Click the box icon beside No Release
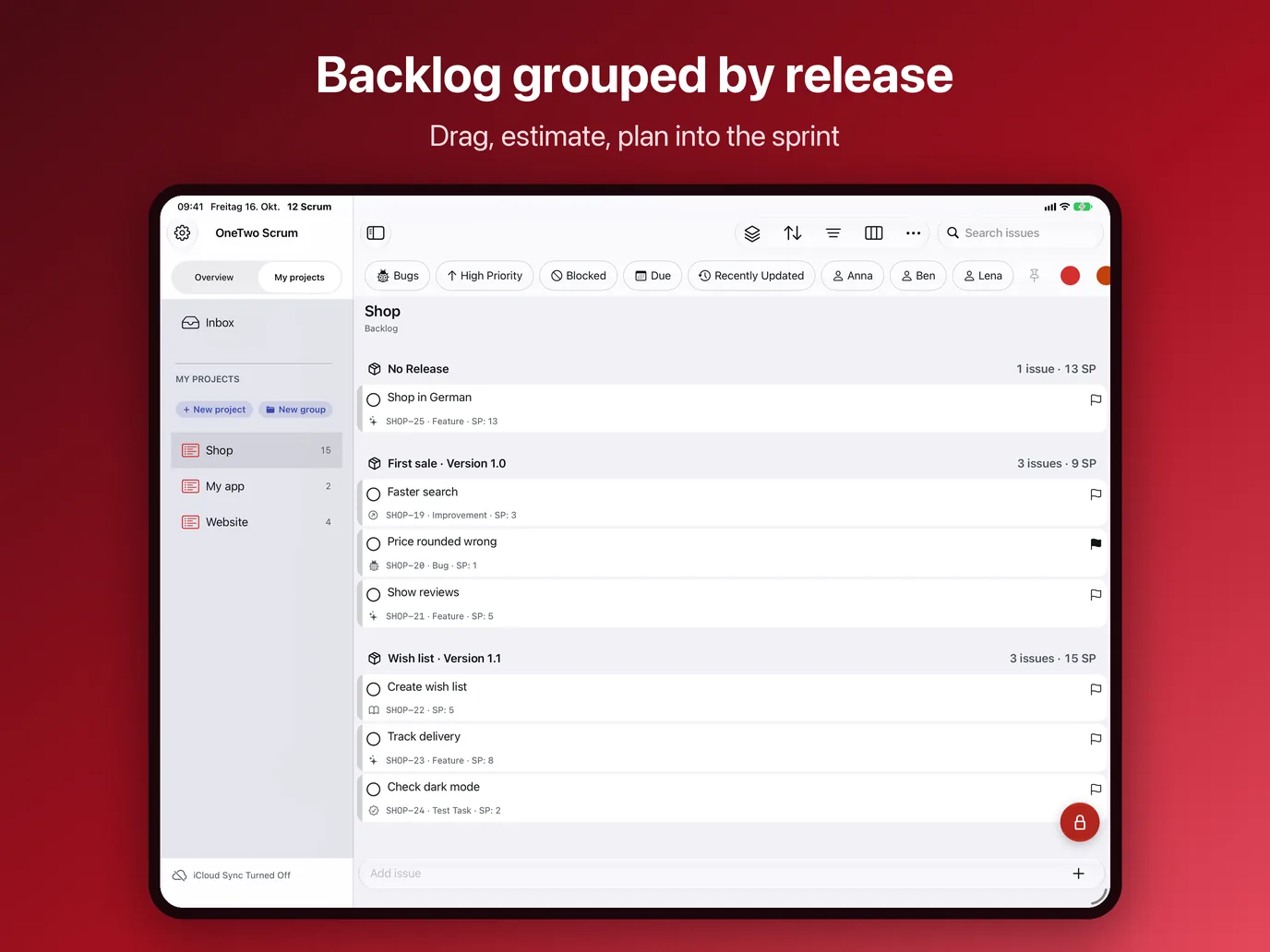This screenshot has width=1270, height=952. pos(375,369)
